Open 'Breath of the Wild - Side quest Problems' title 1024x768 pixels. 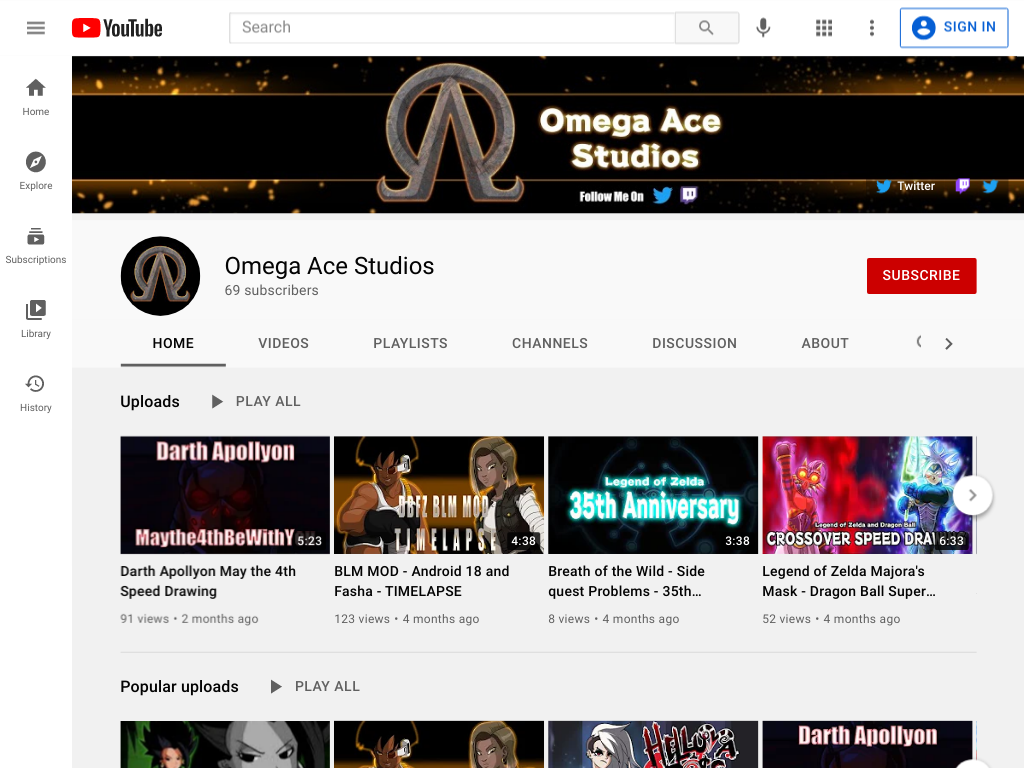[626, 581]
